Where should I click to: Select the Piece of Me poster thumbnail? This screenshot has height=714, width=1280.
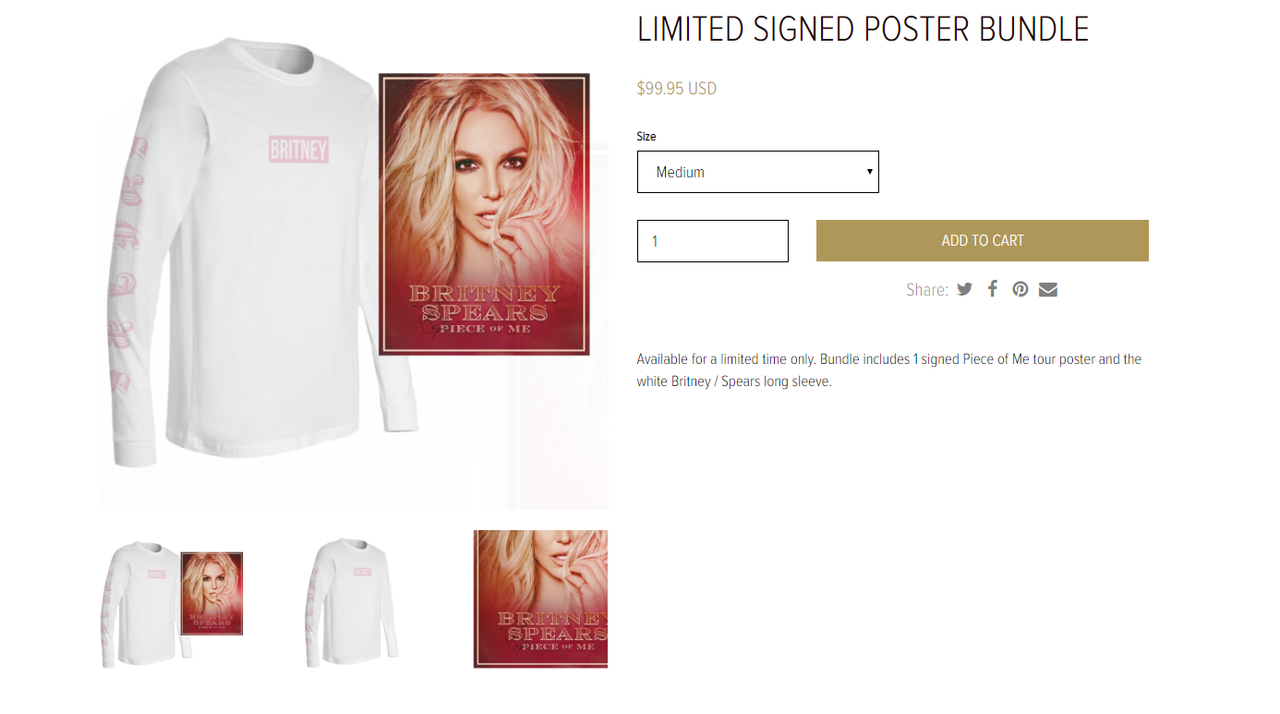[x=540, y=599]
